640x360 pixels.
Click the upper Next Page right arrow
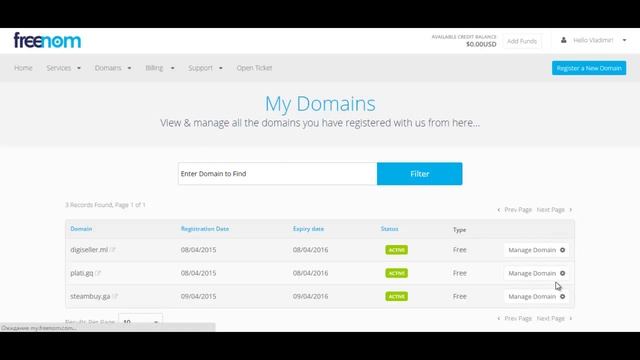click(571, 210)
